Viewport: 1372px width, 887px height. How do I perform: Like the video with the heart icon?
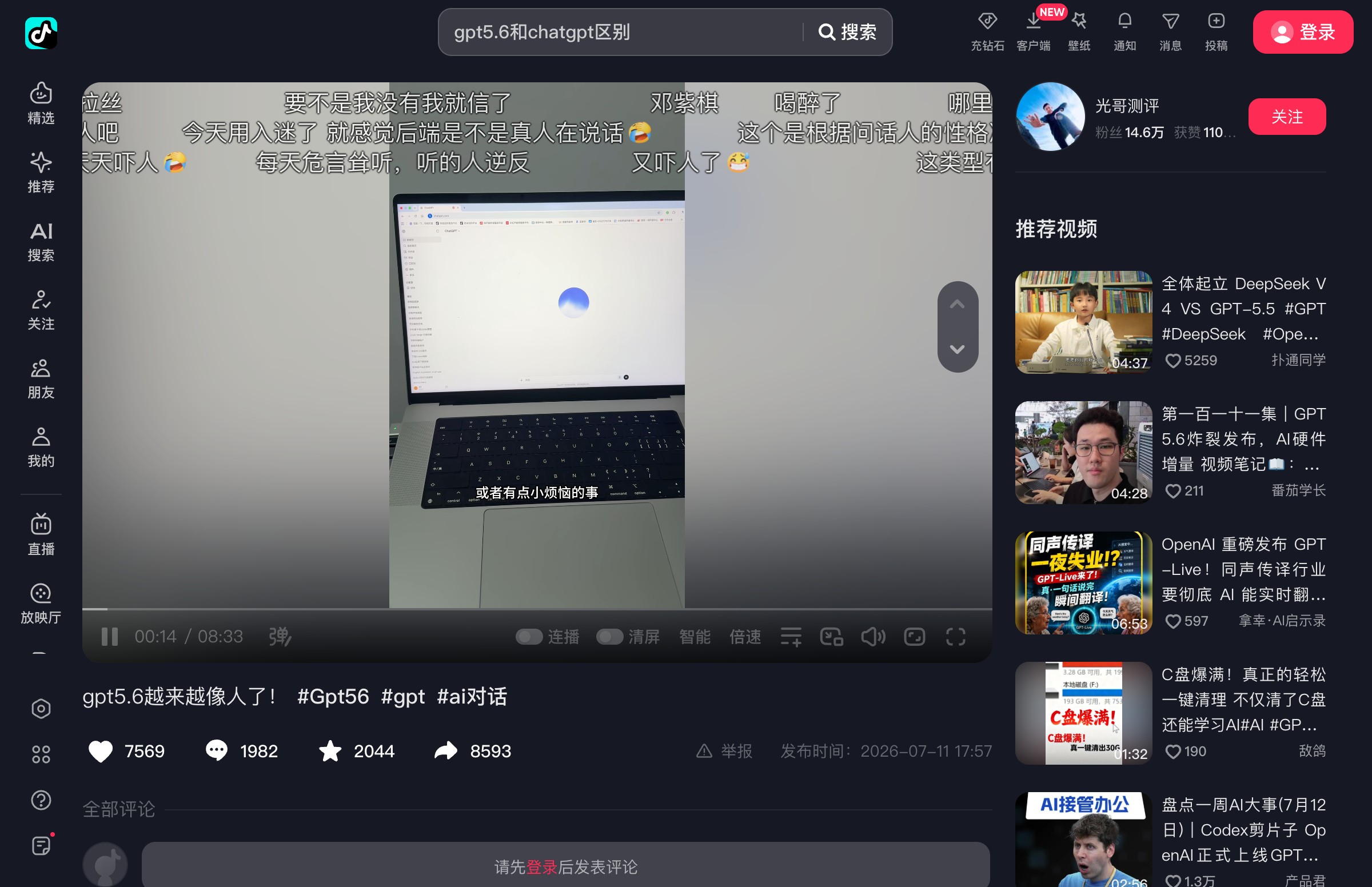[x=100, y=751]
